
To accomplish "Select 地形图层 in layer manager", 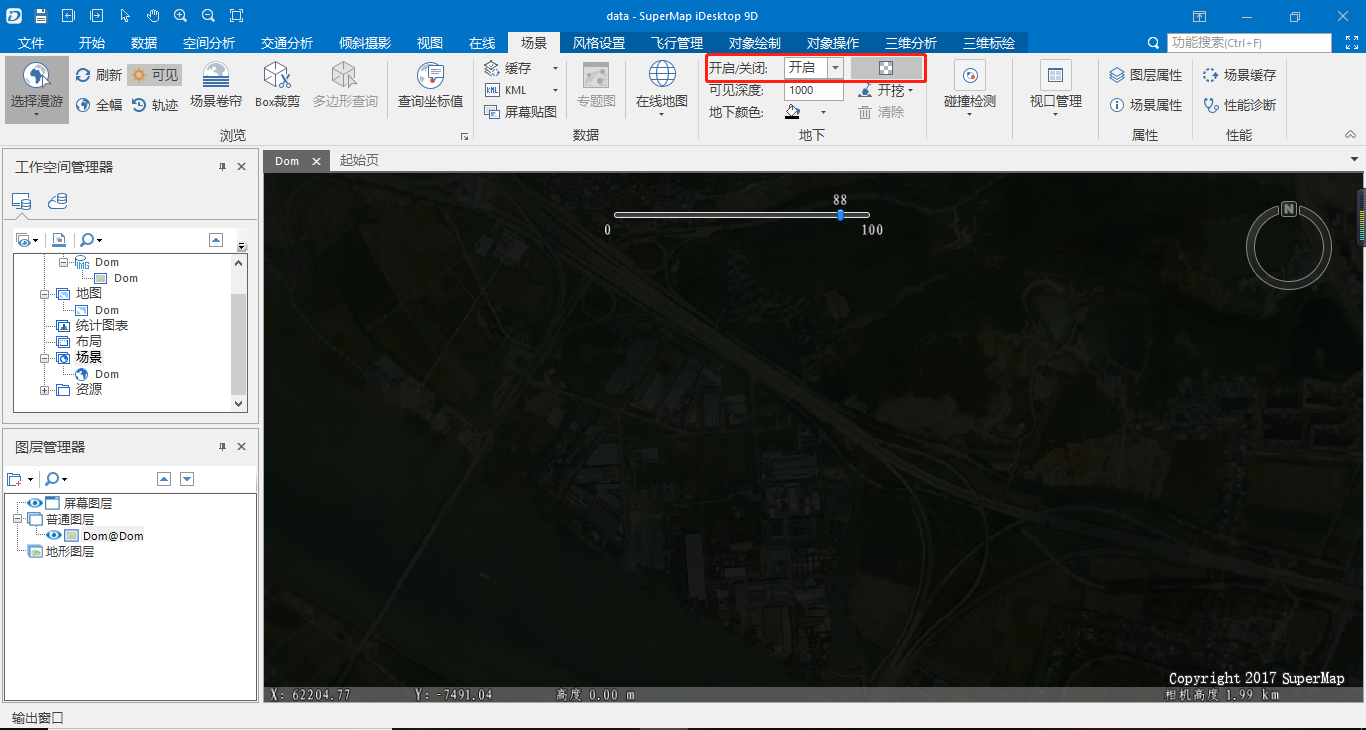I will [x=70, y=551].
